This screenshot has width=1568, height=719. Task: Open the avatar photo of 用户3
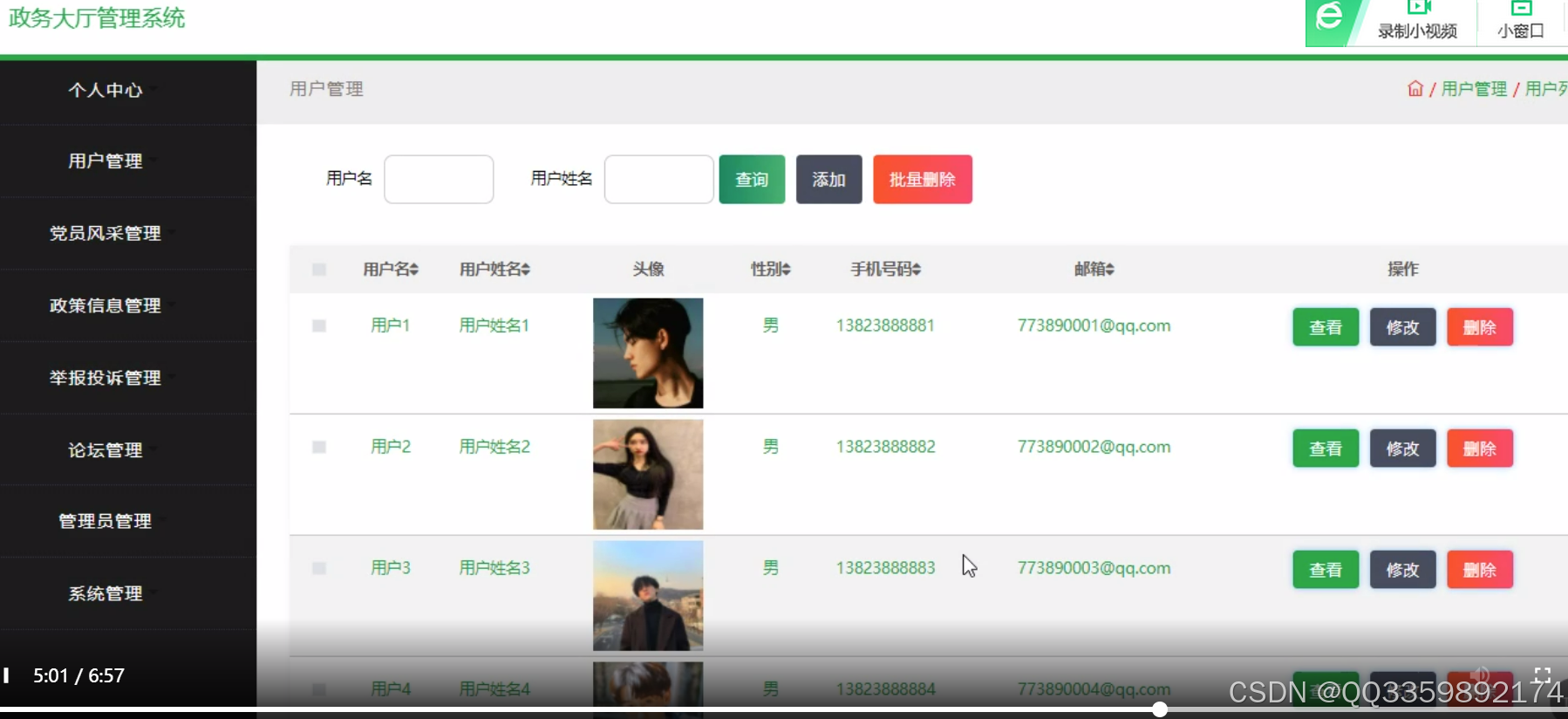[x=648, y=596]
